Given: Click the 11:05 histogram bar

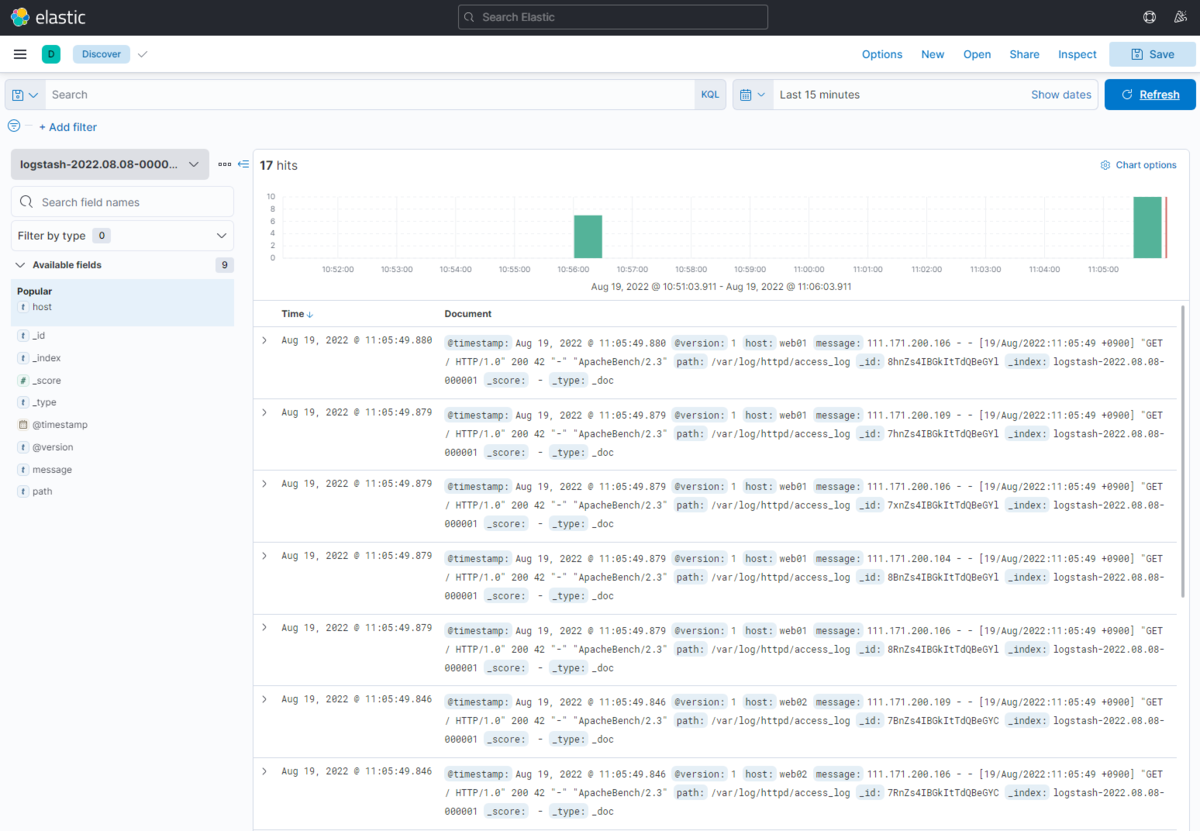Looking at the screenshot, I should pos(1147,227).
